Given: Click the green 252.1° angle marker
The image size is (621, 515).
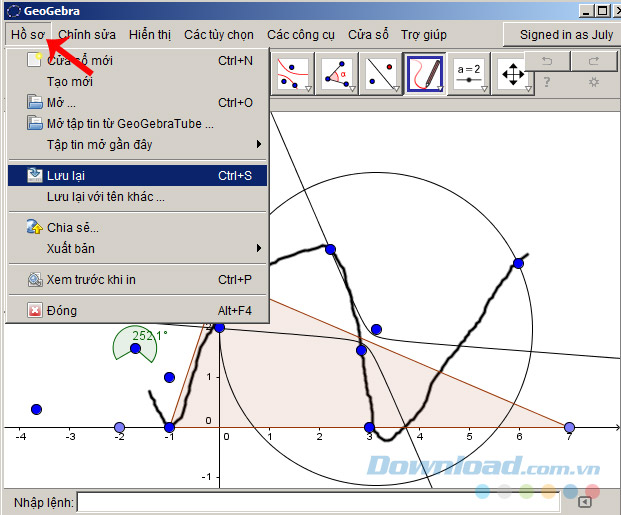Looking at the screenshot, I should pos(135,343).
